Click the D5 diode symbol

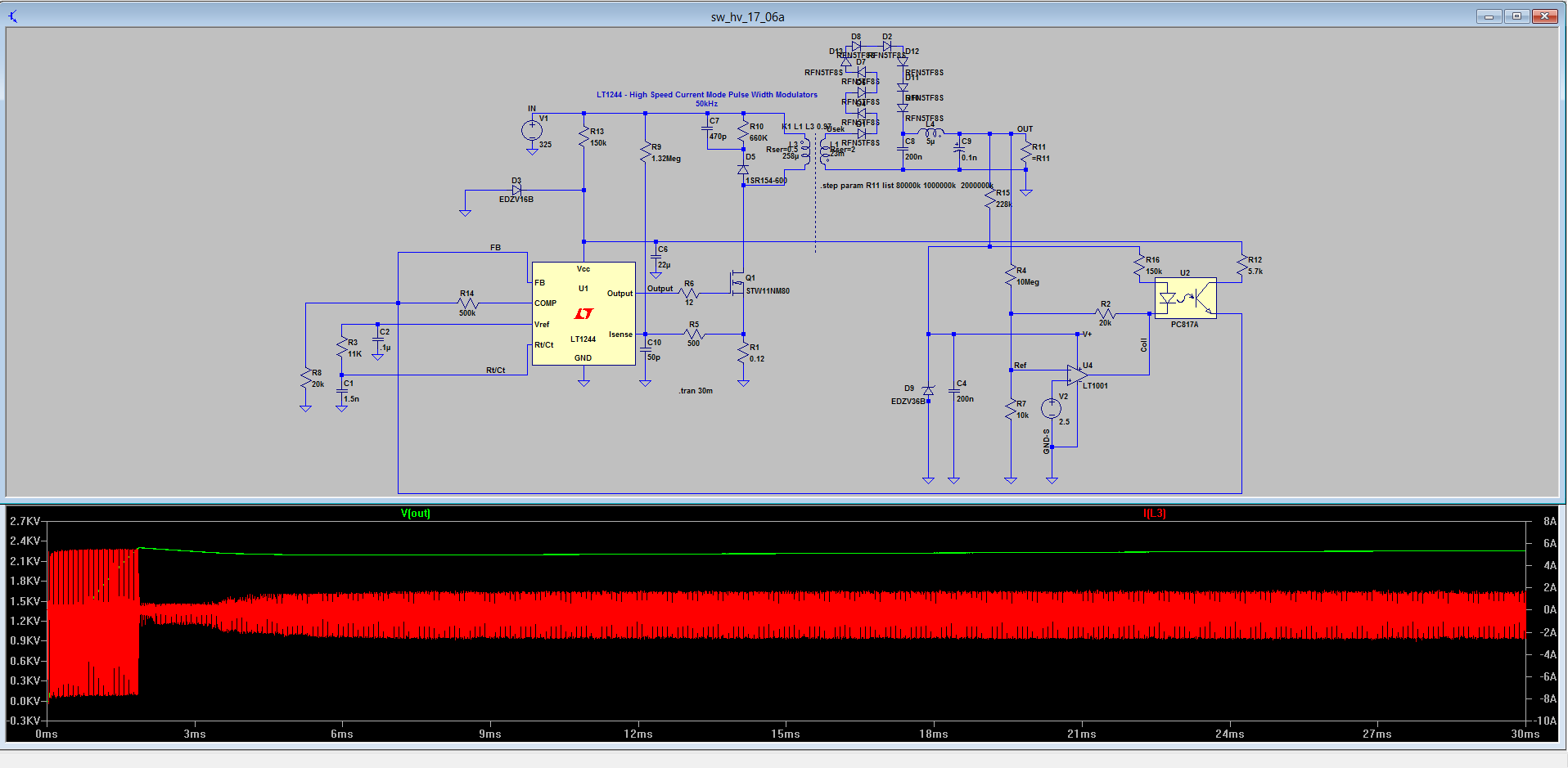[x=743, y=169]
